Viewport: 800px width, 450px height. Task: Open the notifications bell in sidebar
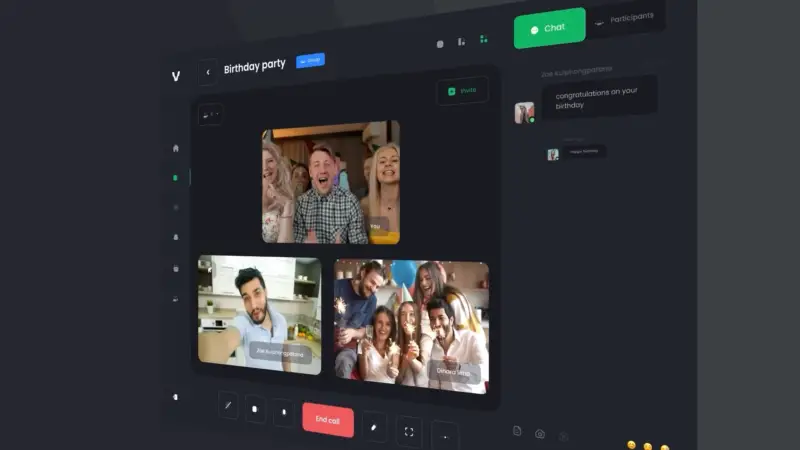tap(176, 237)
